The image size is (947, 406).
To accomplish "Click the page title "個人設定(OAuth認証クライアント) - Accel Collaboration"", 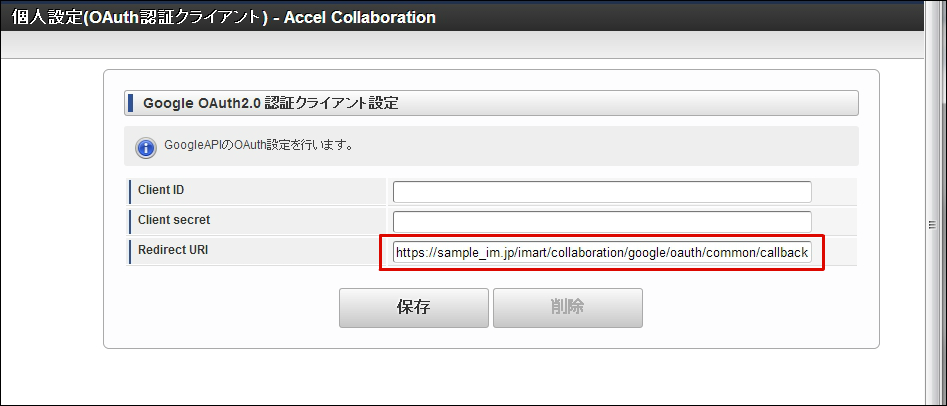I will (x=223, y=17).
